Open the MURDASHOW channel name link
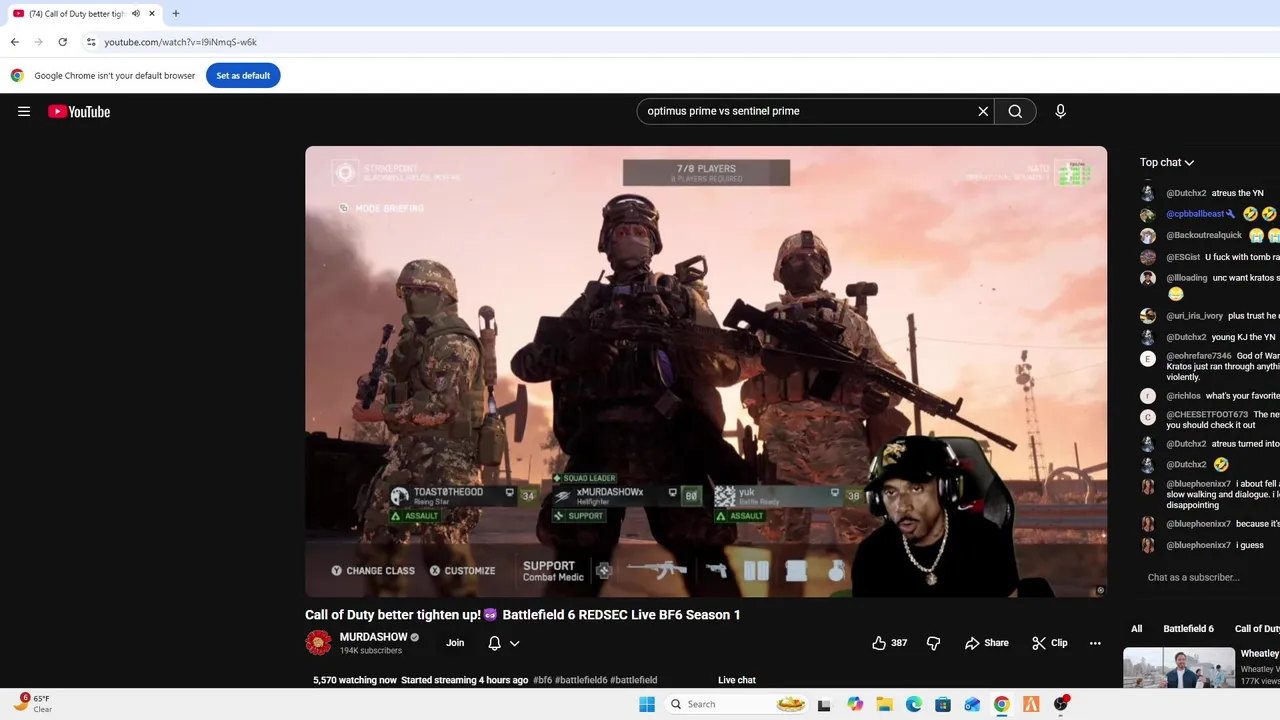Image resolution: width=1280 pixels, height=720 pixels. coord(373,637)
